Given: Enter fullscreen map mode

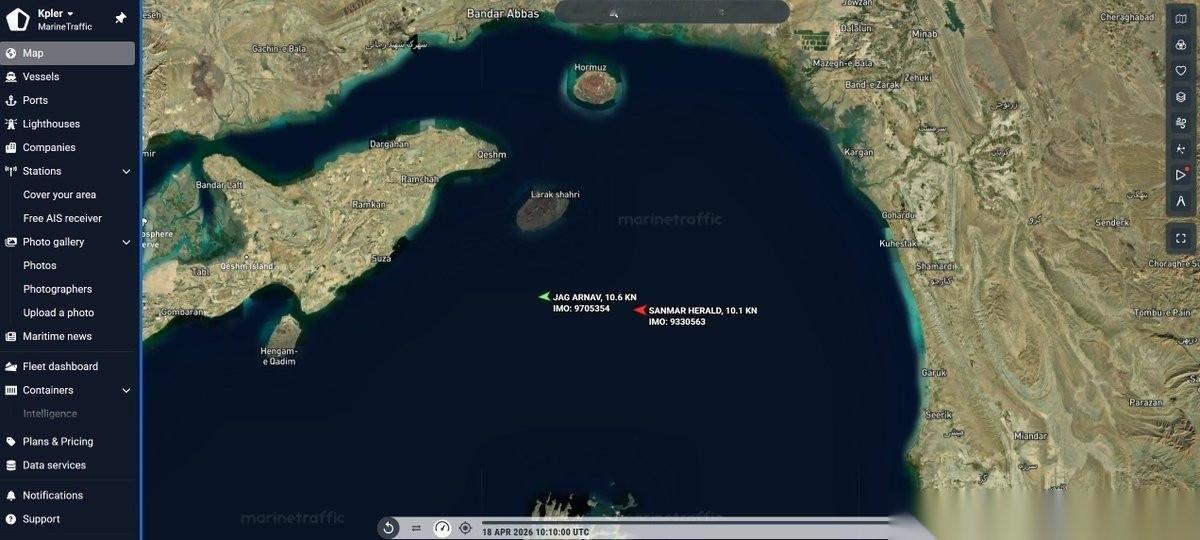Looking at the screenshot, I should pyautogui.click(x=1181, y=238).
